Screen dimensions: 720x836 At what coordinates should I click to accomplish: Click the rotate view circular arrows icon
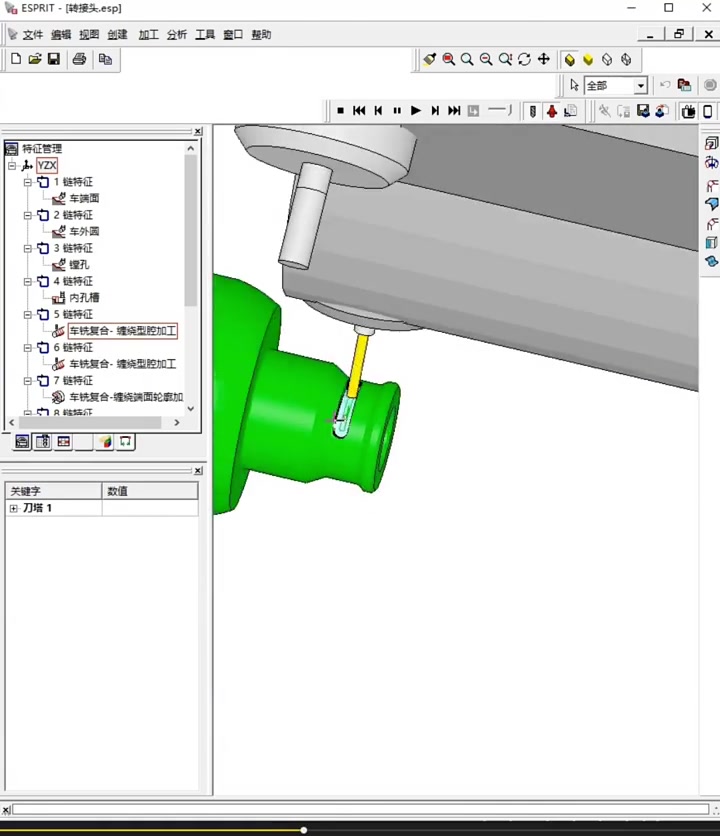click(x=524, y=59)
